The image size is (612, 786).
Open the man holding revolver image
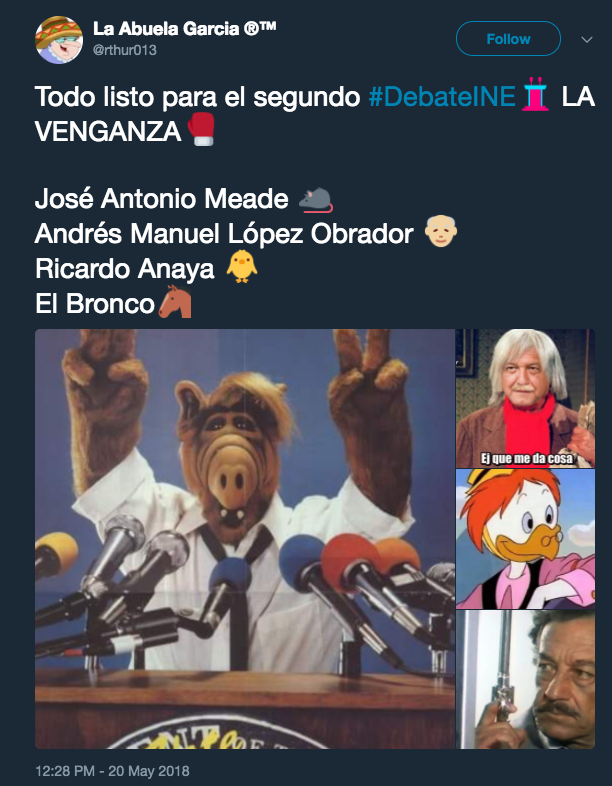pyautogui.click(x=525, y=680)
